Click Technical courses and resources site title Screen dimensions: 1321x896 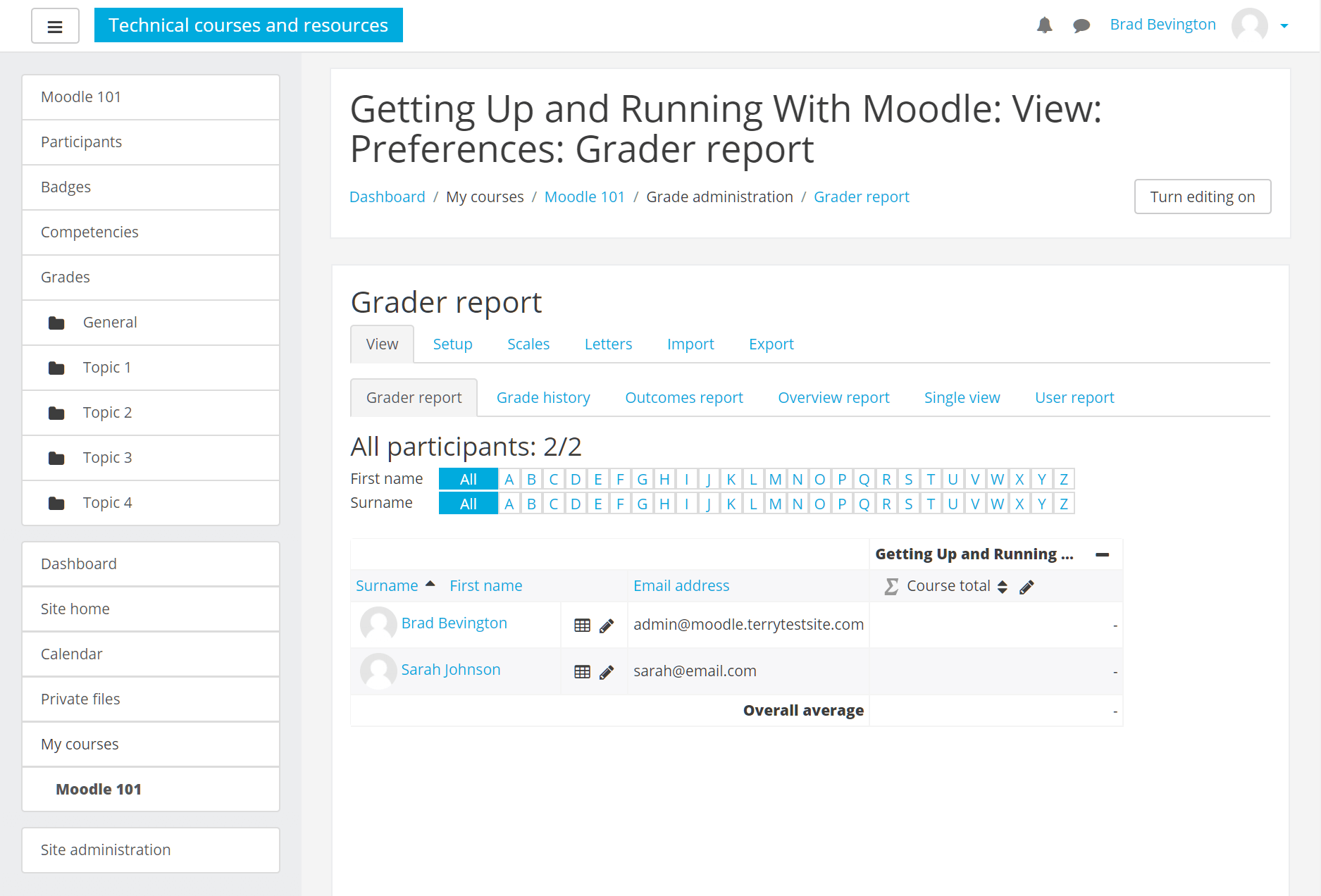pos(248,25)
